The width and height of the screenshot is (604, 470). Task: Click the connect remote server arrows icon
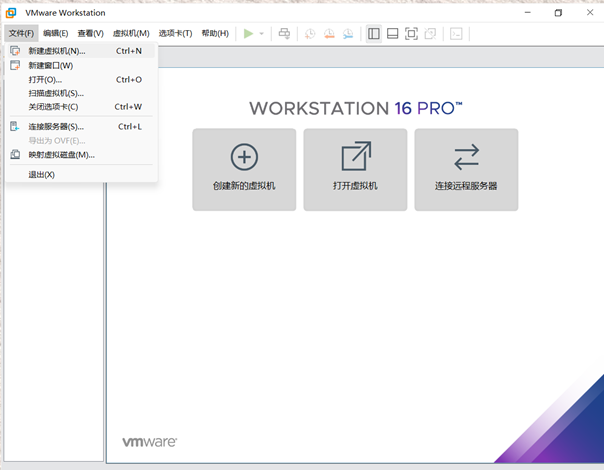466,157
